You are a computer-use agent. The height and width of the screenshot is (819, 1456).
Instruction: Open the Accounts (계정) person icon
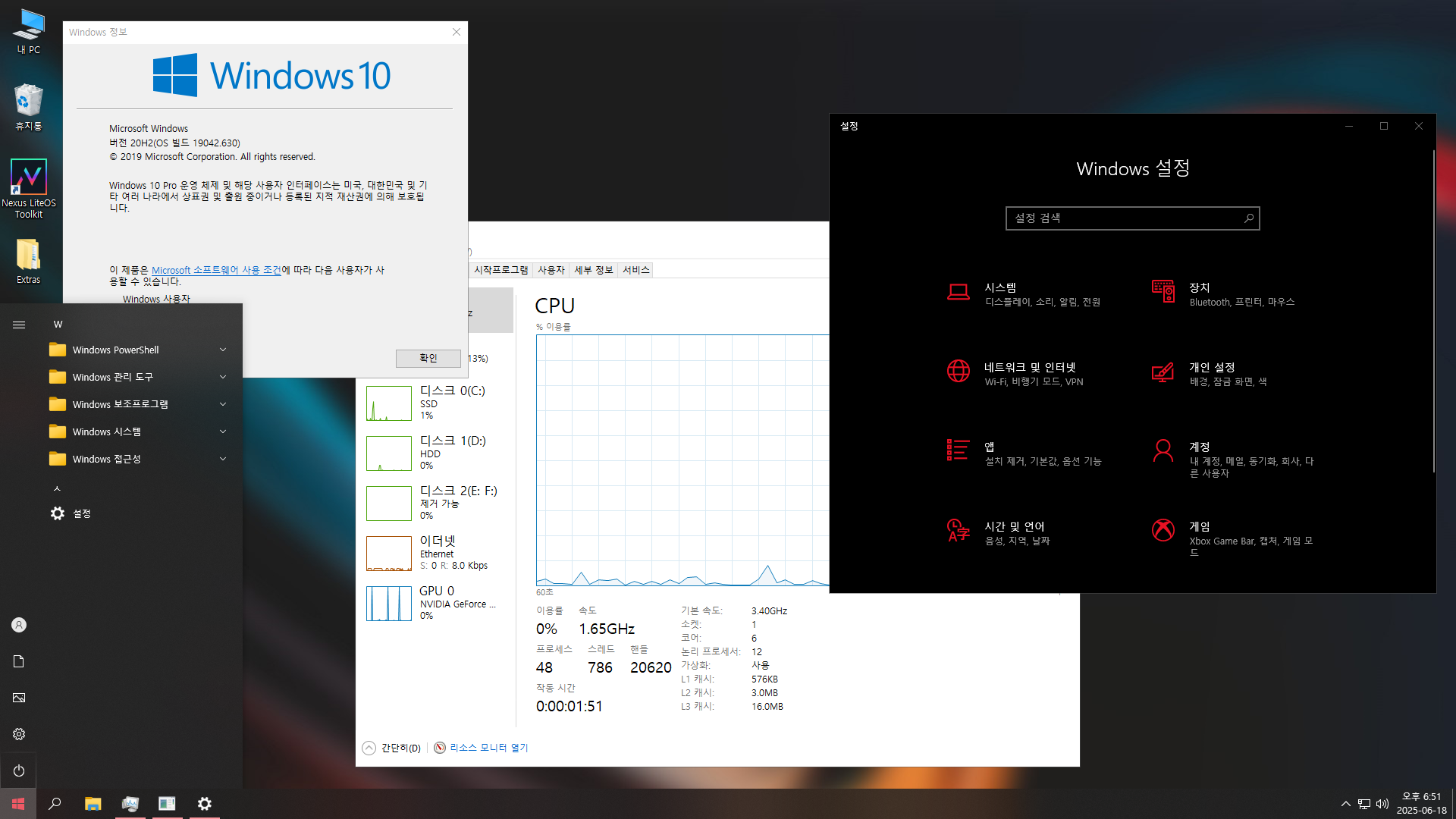point(1163,450)
